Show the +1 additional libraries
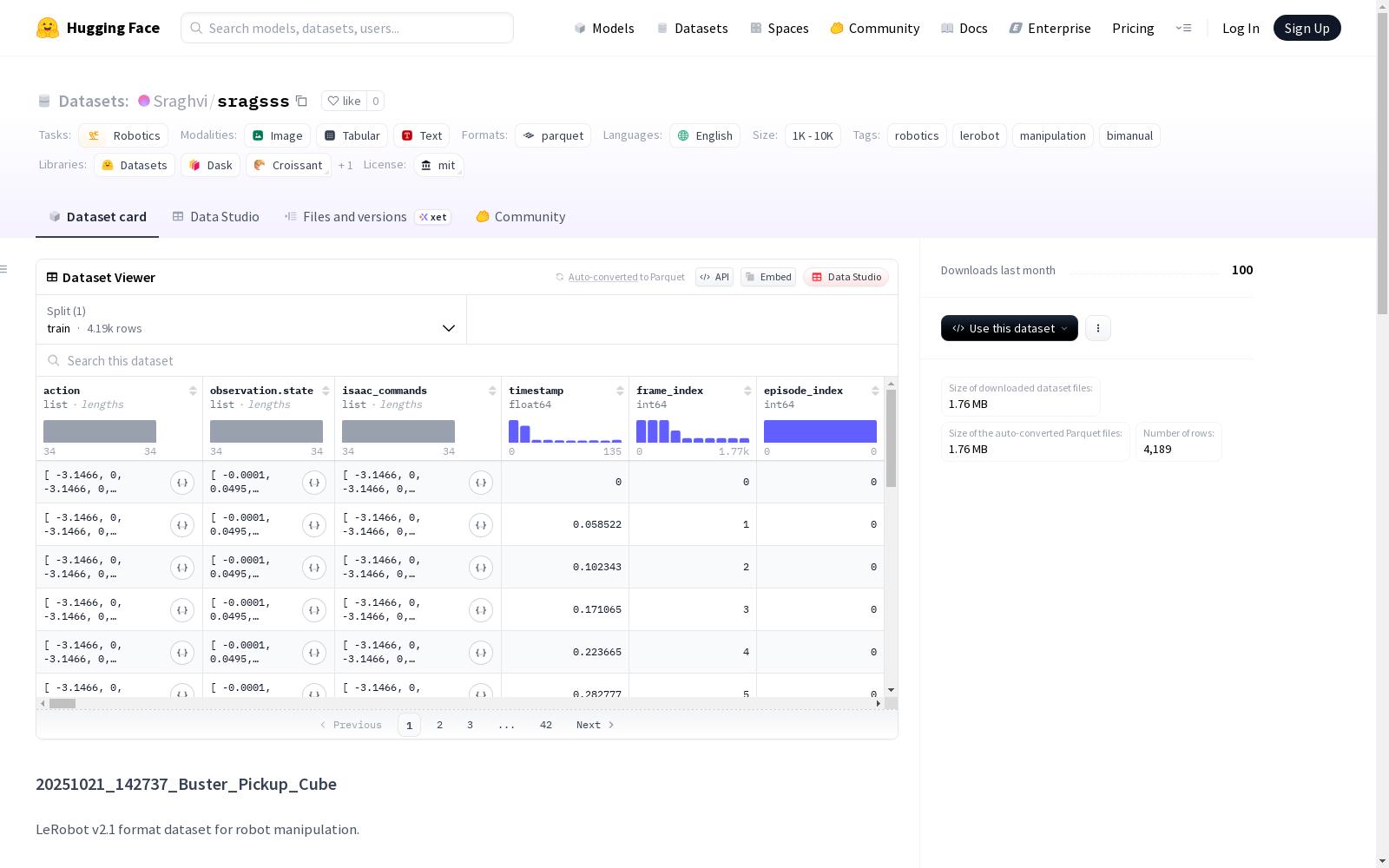Viewport: 1389px width, 868px height. pos(346,166)
